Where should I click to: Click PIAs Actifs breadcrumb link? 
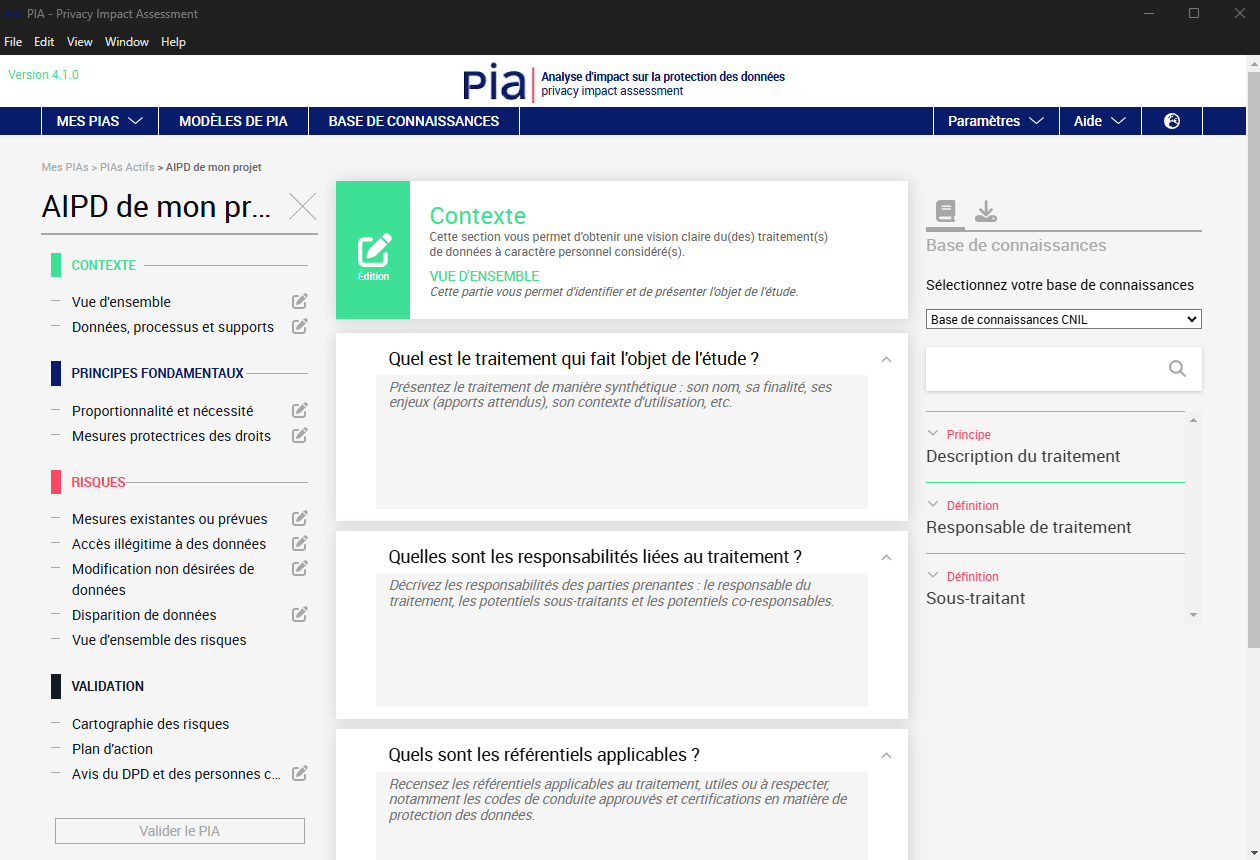coord(127,167)
